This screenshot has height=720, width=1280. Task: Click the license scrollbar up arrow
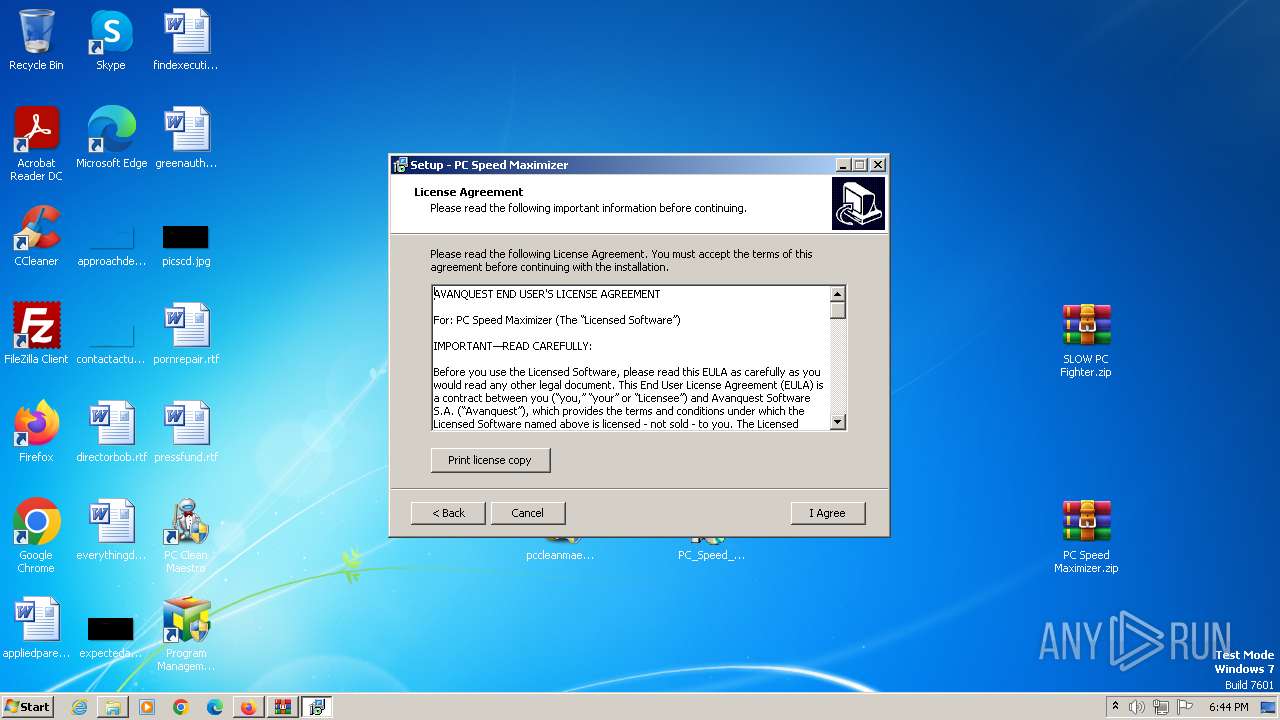(838, 293)
